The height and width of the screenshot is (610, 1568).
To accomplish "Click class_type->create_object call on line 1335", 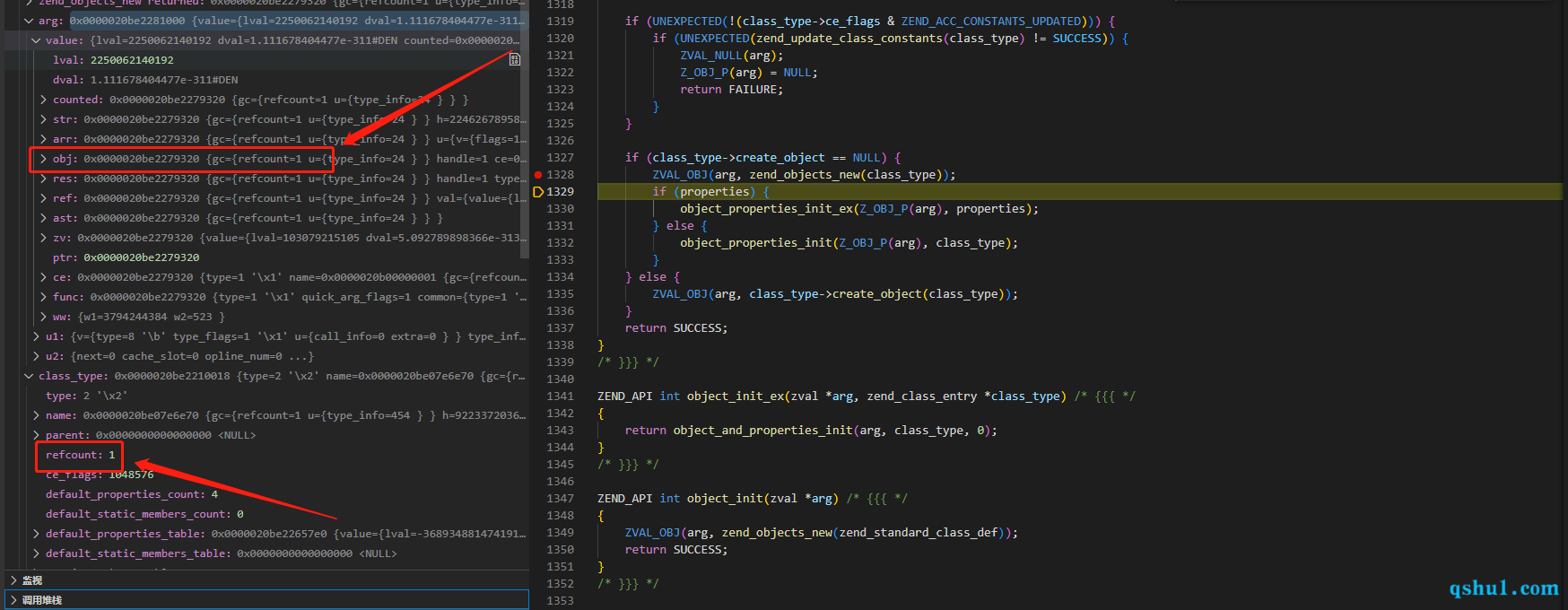I will tap(880, 293).
